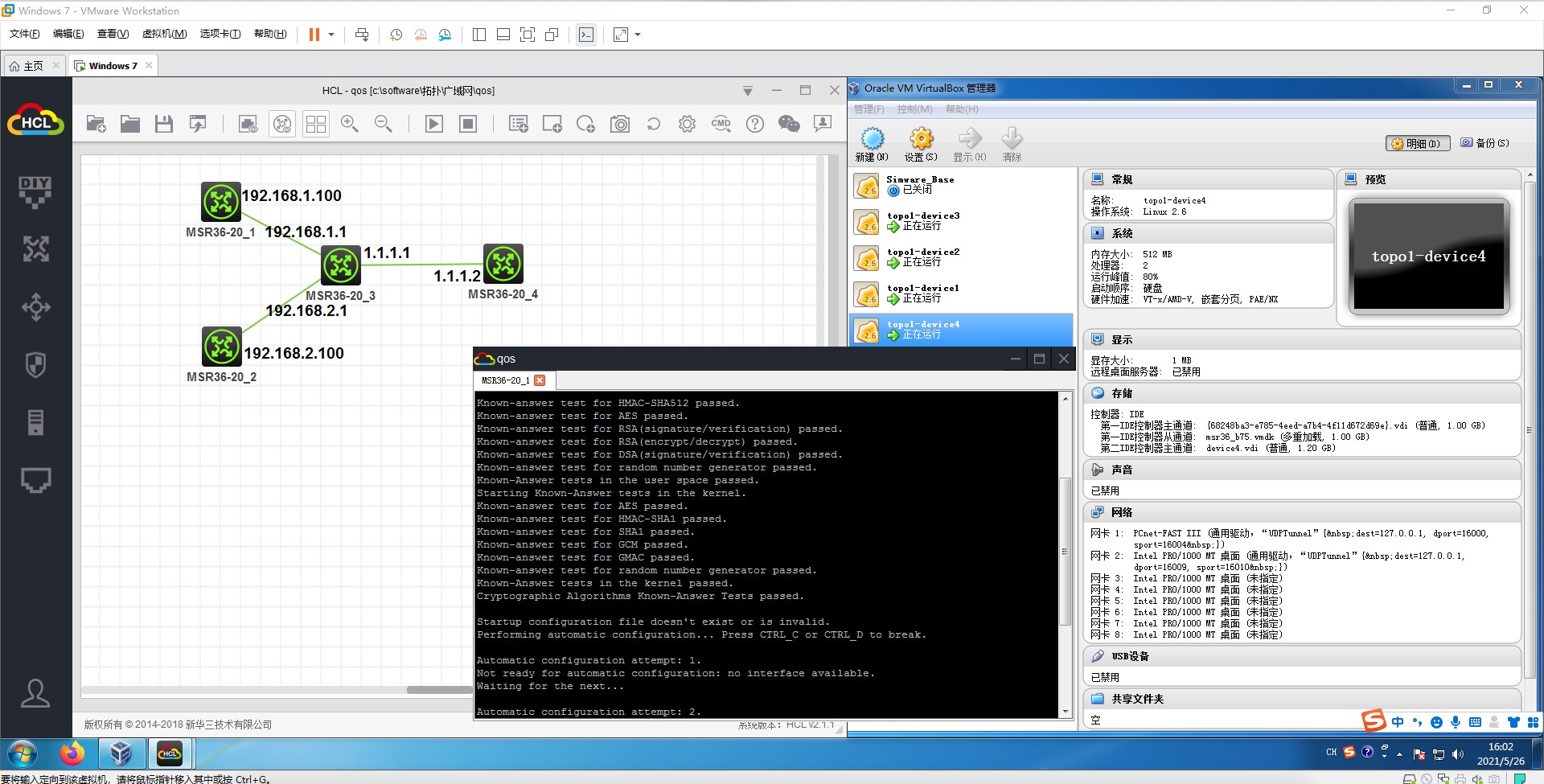The image size is (1544, 784).
Task: Select topo1-device1 VM in VirtualBox list
Action: (x=962, y=294)
